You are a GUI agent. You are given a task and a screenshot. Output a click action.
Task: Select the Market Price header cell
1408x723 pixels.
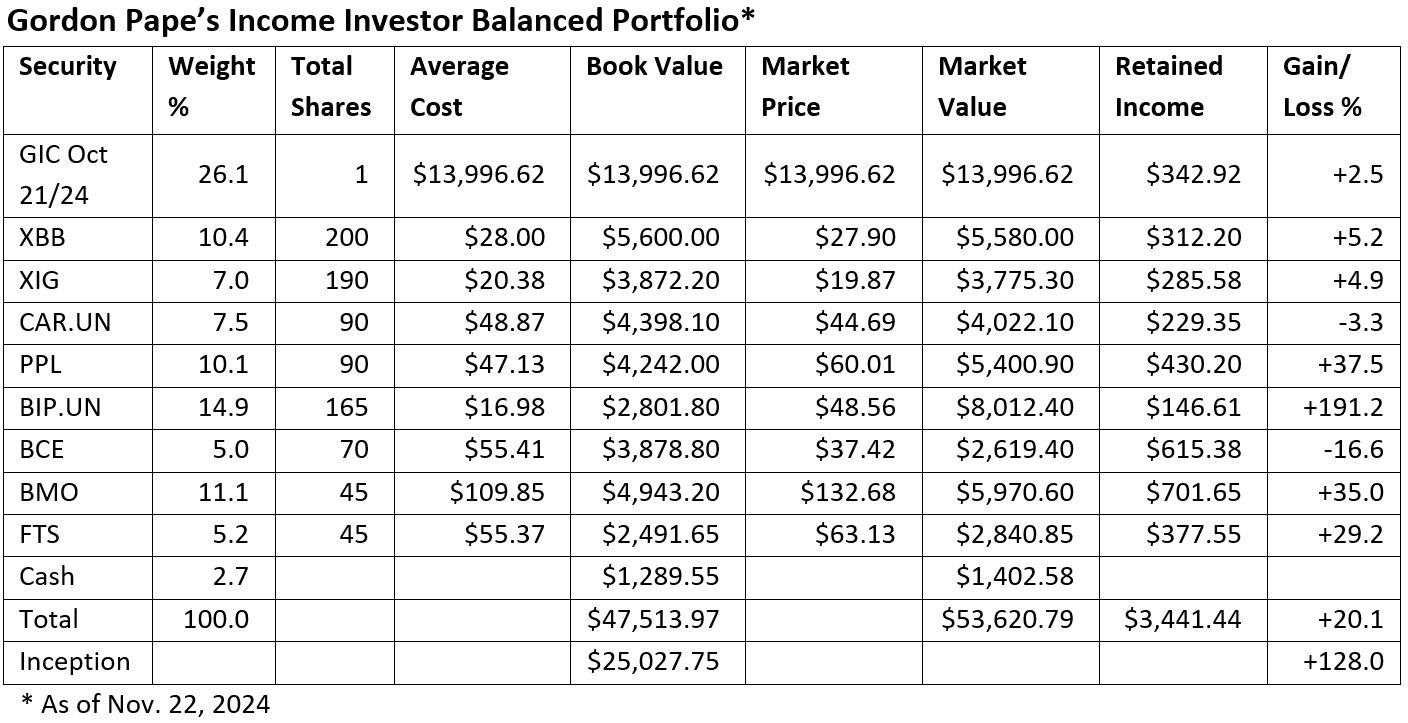pyautogui.click(x=805, y=87)
